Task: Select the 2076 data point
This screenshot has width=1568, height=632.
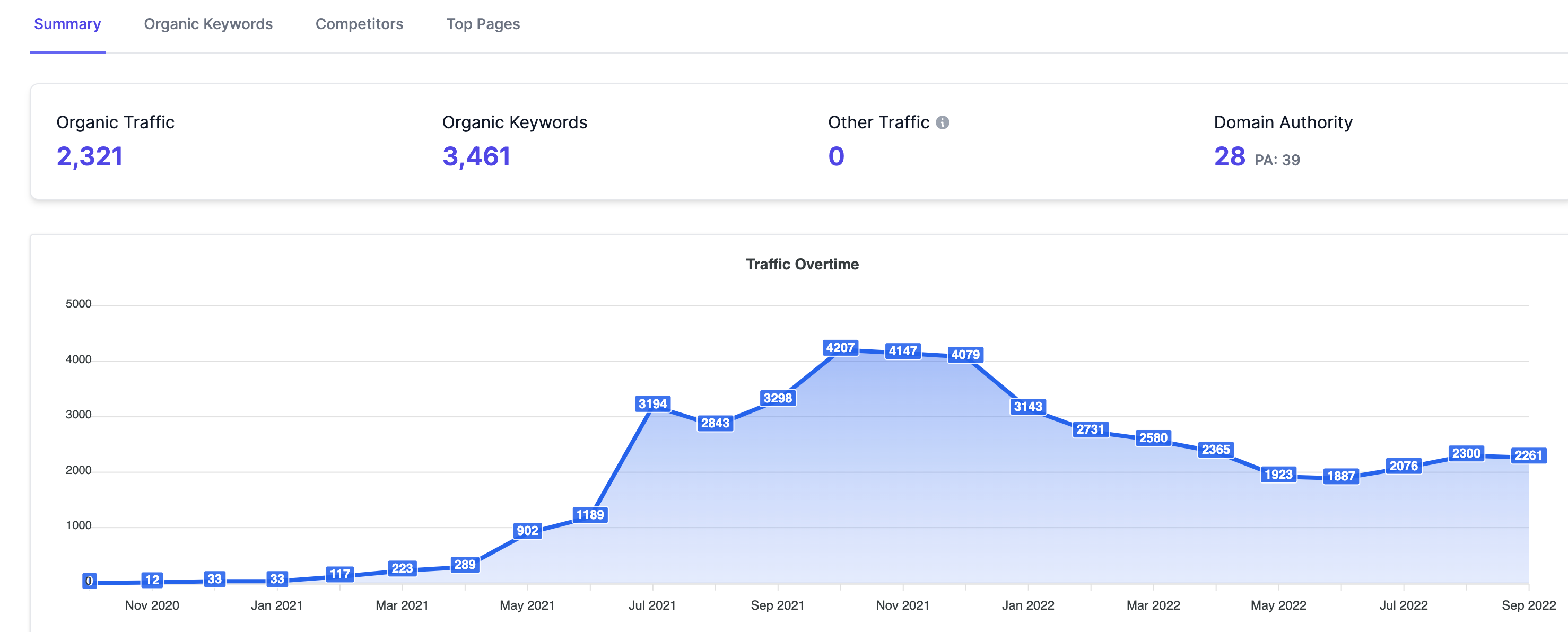Action: pyautogui.click(x=1404, y=466)
